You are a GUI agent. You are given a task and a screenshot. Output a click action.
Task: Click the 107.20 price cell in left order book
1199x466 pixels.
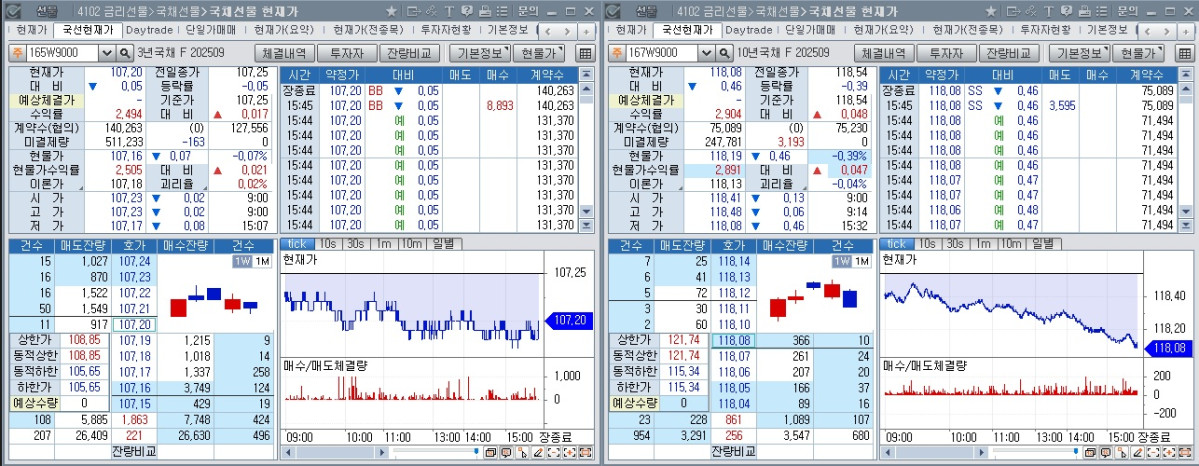[135, 324]
